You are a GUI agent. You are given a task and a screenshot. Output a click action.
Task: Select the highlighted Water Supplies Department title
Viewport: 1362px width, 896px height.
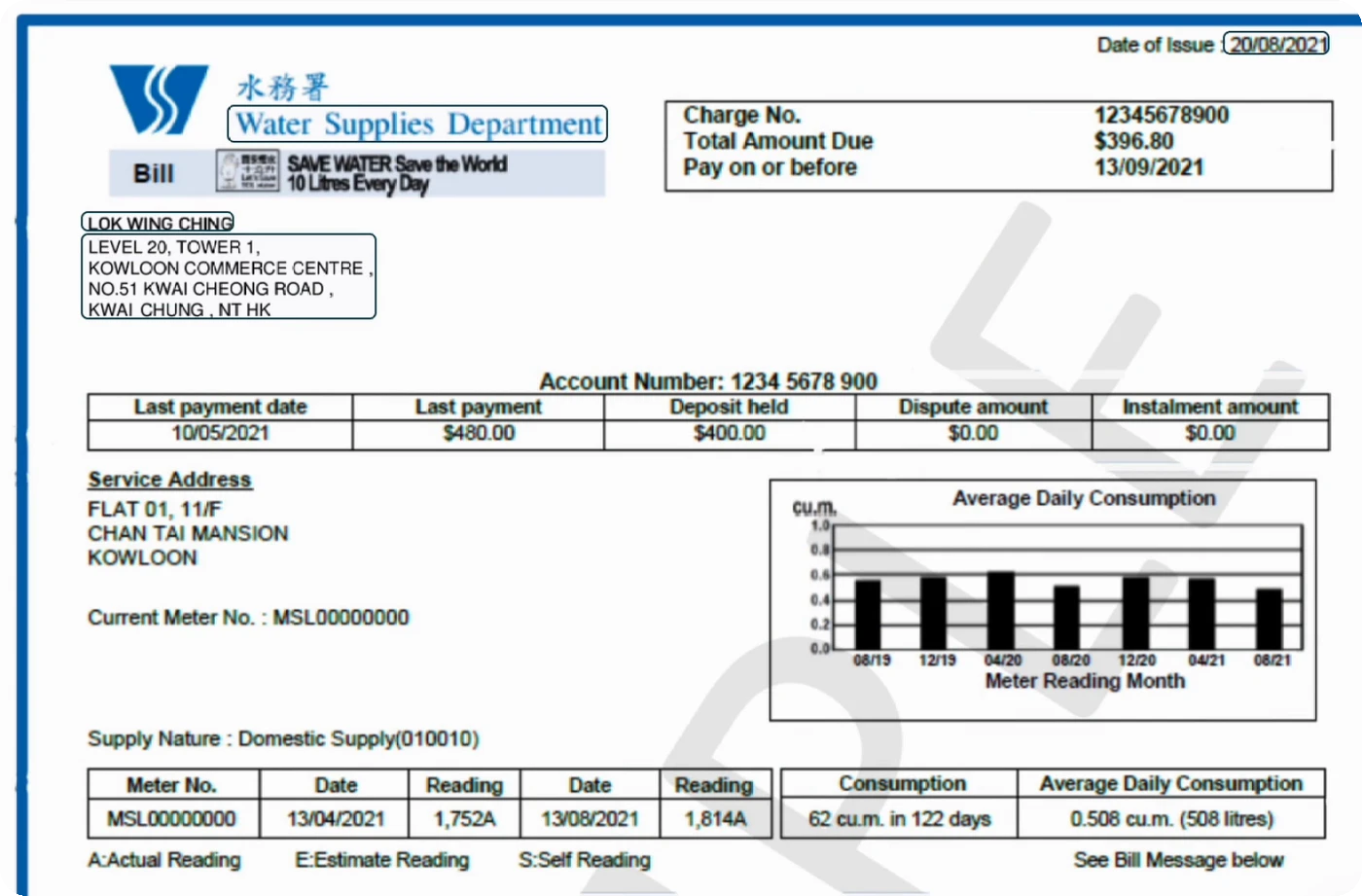[x=417, y=124]
